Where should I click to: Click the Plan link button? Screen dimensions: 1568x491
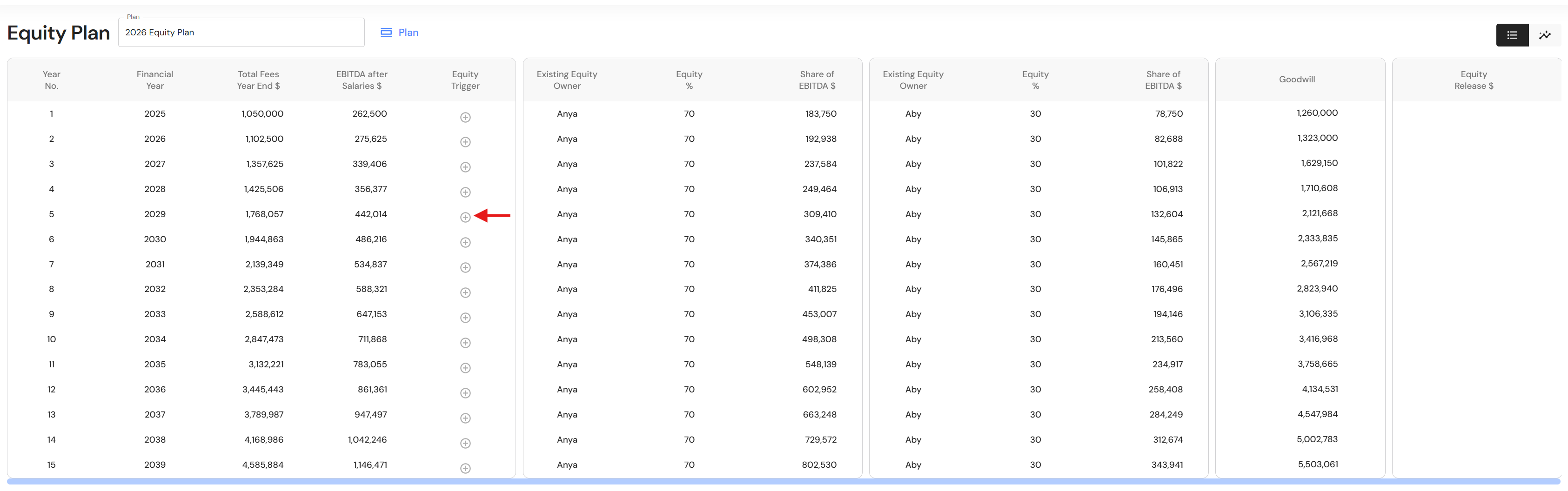click(x=400, y=33)
